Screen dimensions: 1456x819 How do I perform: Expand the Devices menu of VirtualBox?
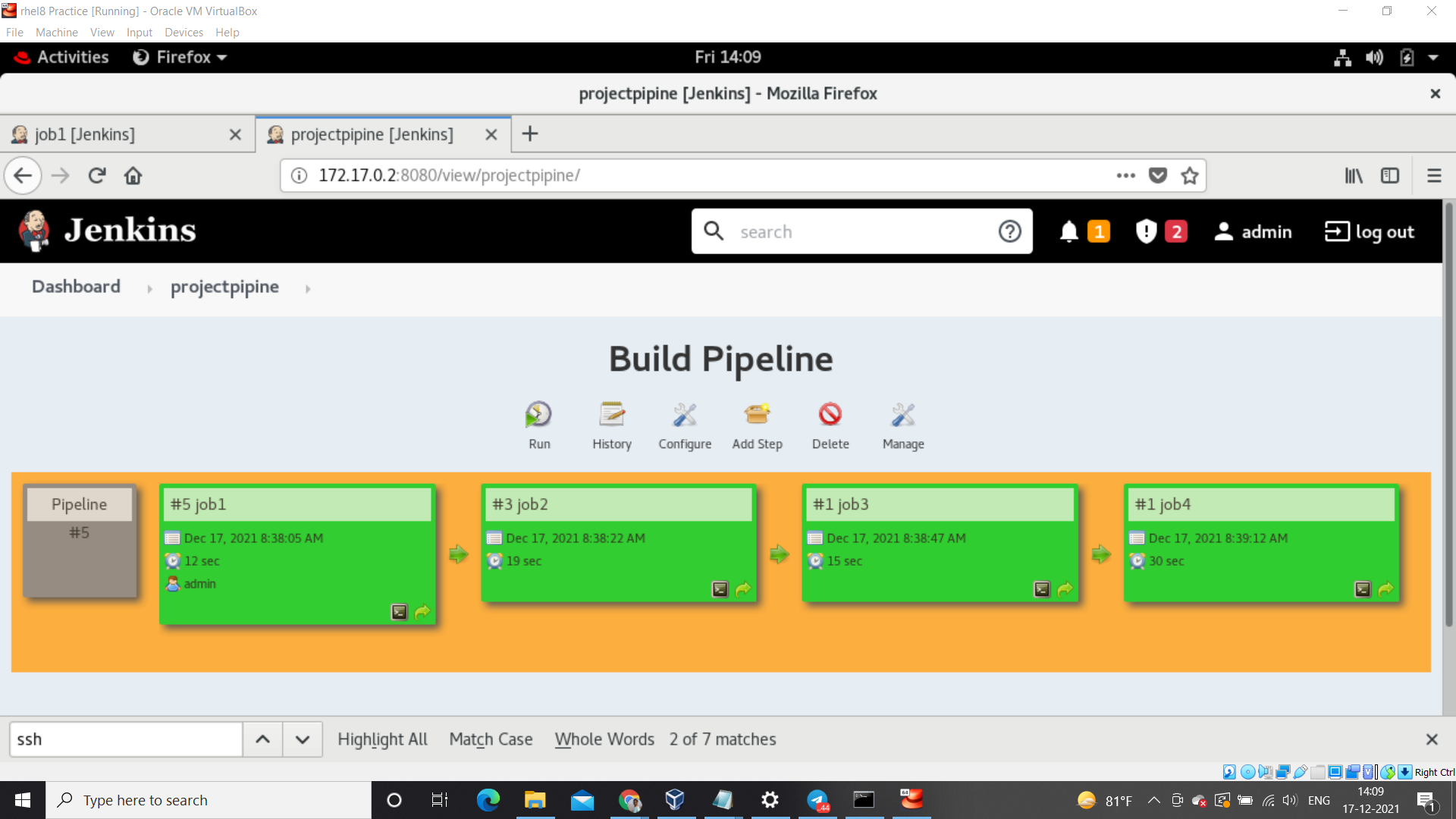pos(184,32)
